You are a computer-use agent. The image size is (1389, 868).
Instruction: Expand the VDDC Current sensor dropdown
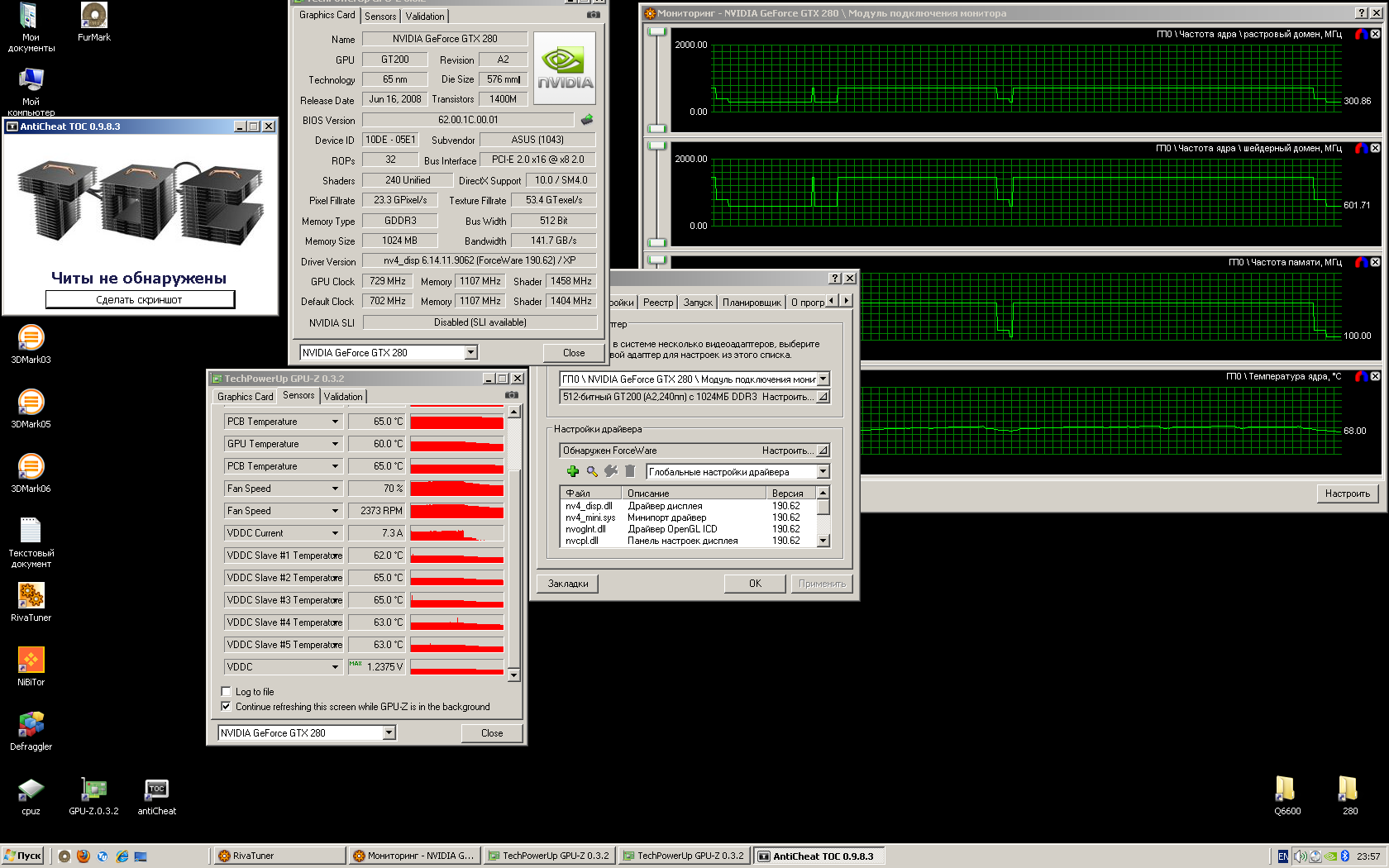click(335, 533)
